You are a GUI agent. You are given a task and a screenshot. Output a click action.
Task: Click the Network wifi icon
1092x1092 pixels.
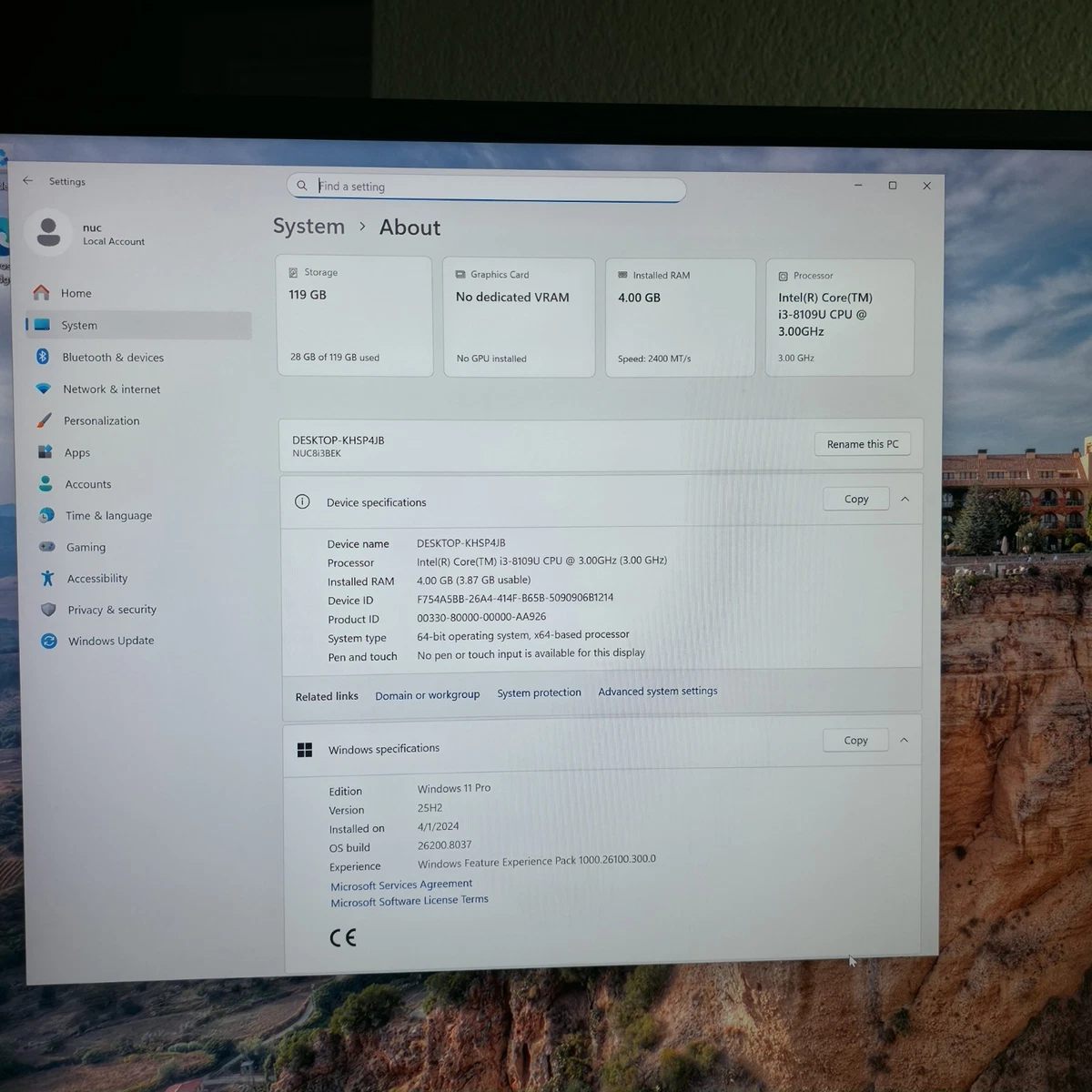43,389
